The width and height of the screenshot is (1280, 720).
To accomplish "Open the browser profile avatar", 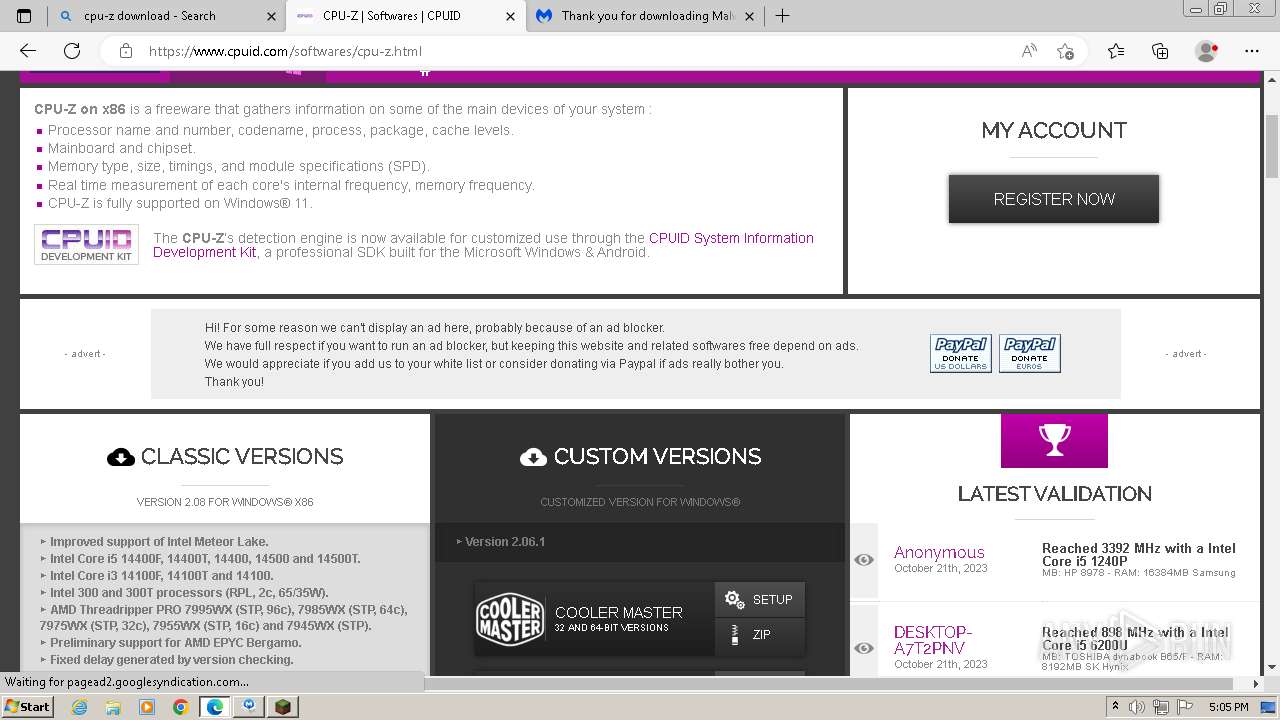I will click(1206, 51).
